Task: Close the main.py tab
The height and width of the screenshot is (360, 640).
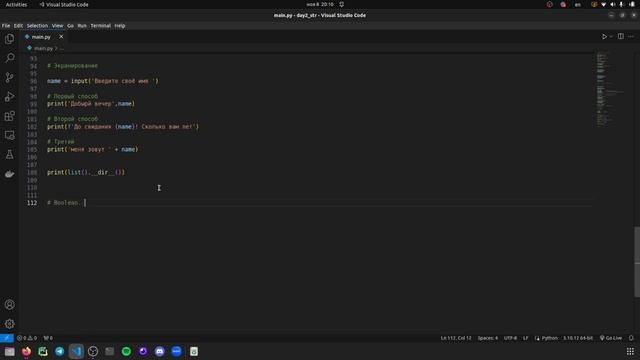Action: click(x=61, y=37)
